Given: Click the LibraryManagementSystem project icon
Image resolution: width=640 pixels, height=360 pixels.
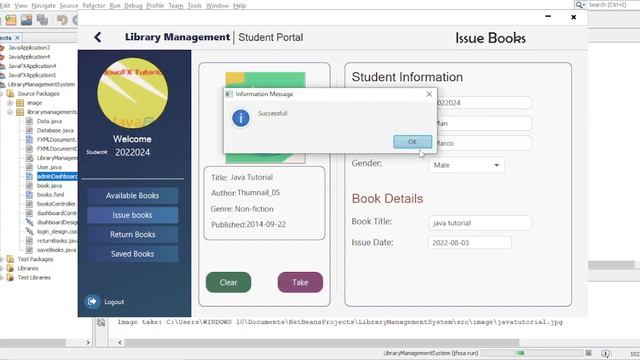Looking at the screenshot, I should 3,84.
